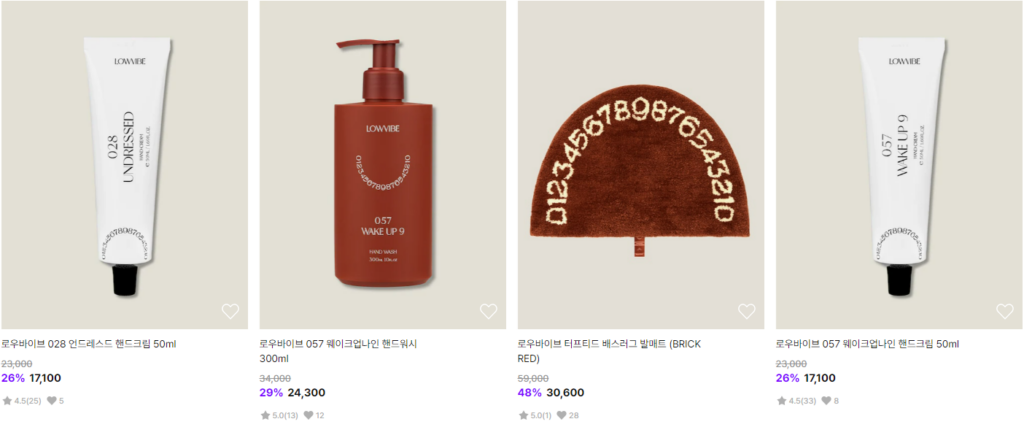Image resolution: width=1024 pixels, height=427 pixels.
Task: Open 057 Wake Up 9 hand cream tube image
Action: click(x=899, y=165)
